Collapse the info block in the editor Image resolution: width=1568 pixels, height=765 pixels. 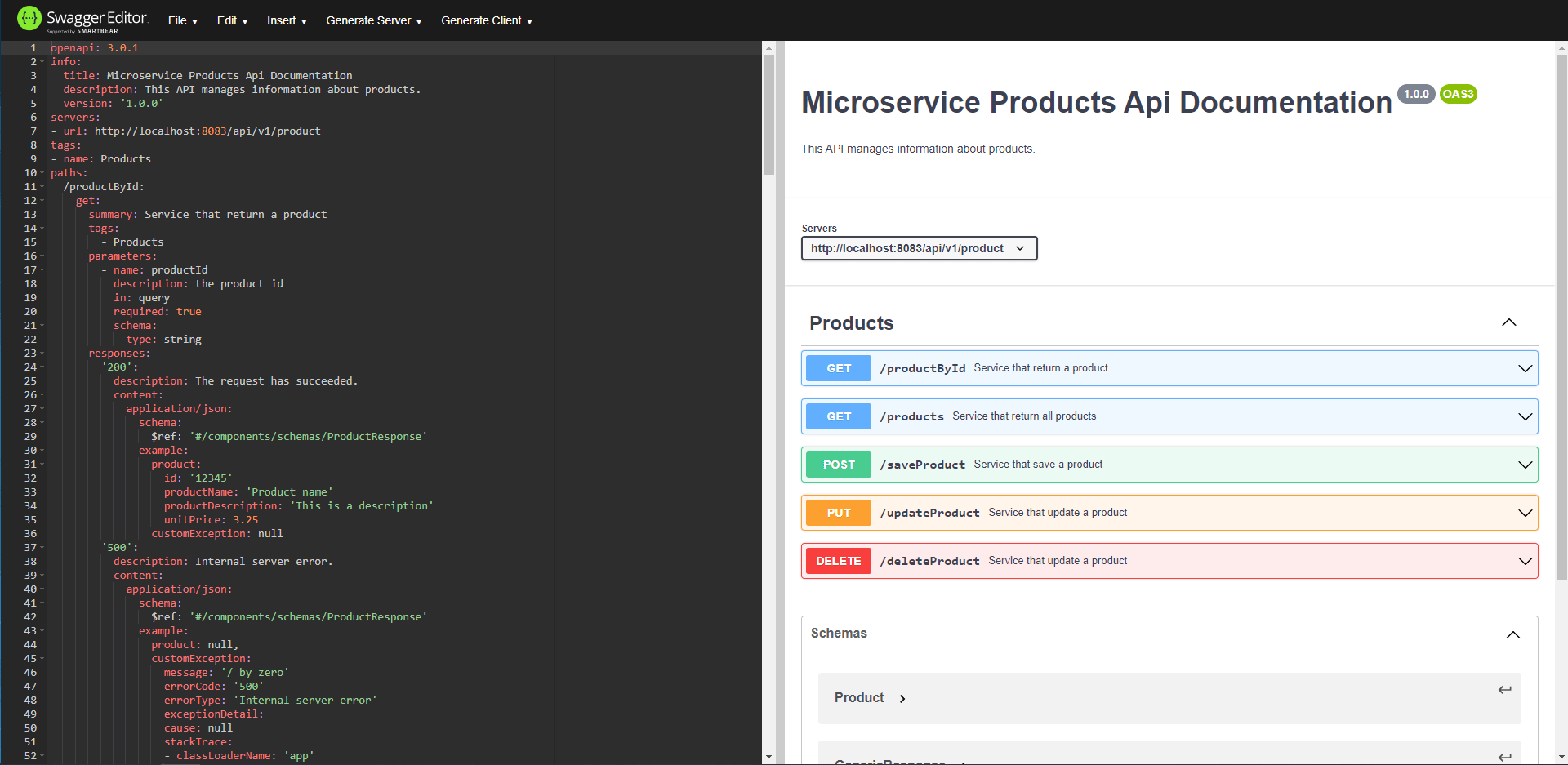(43, 61)
